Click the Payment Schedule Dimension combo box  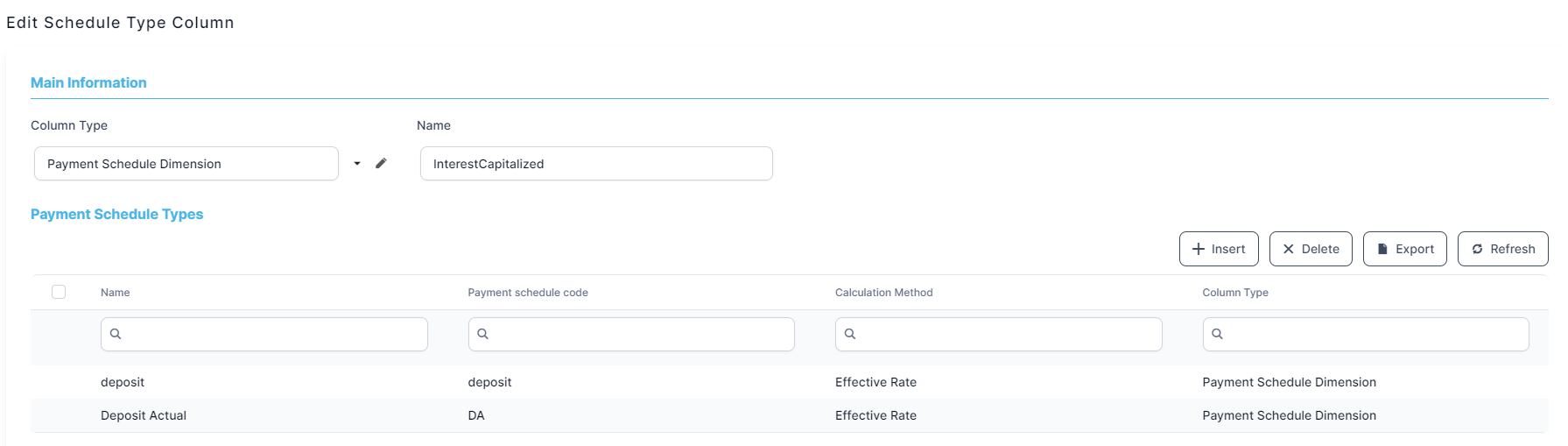pyautogui.click(x=186, y=164)
